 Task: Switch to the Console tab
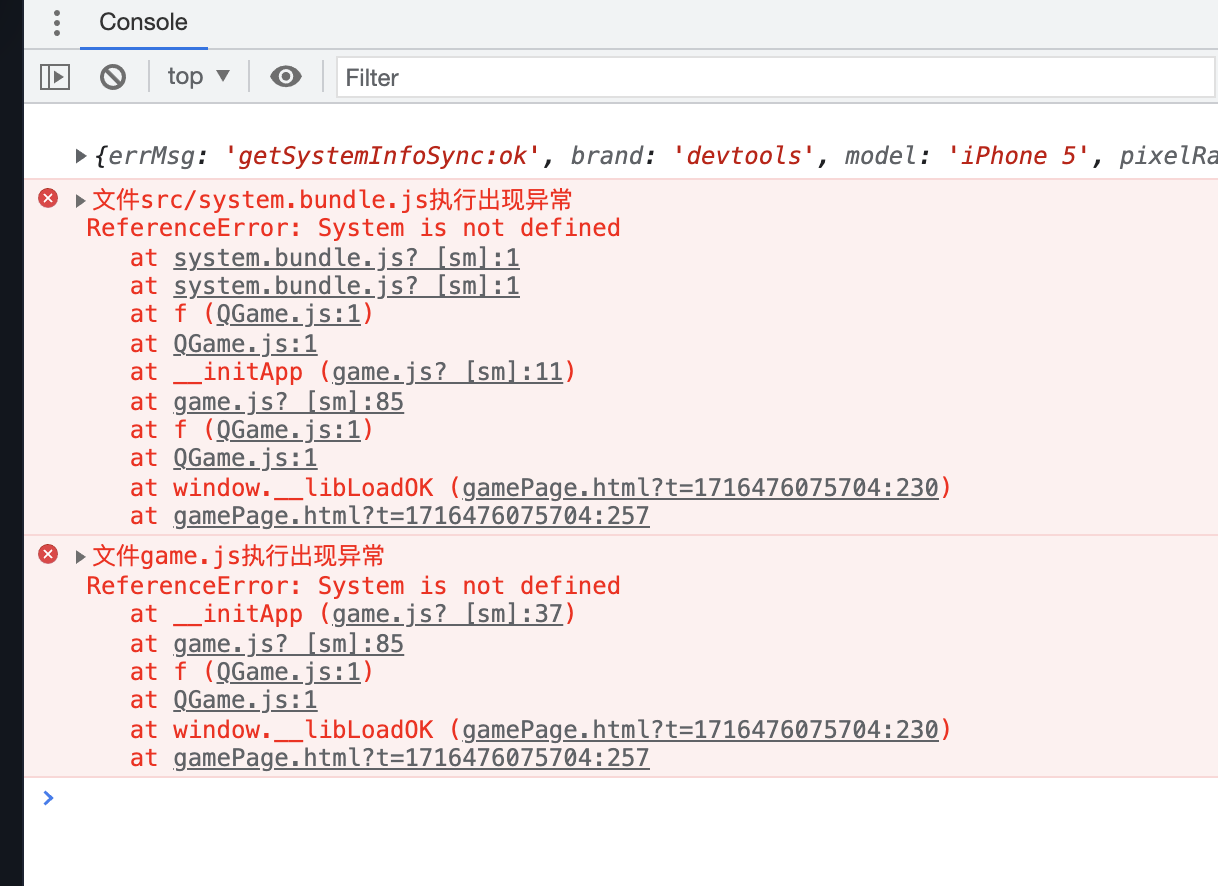tap(143, 22)
